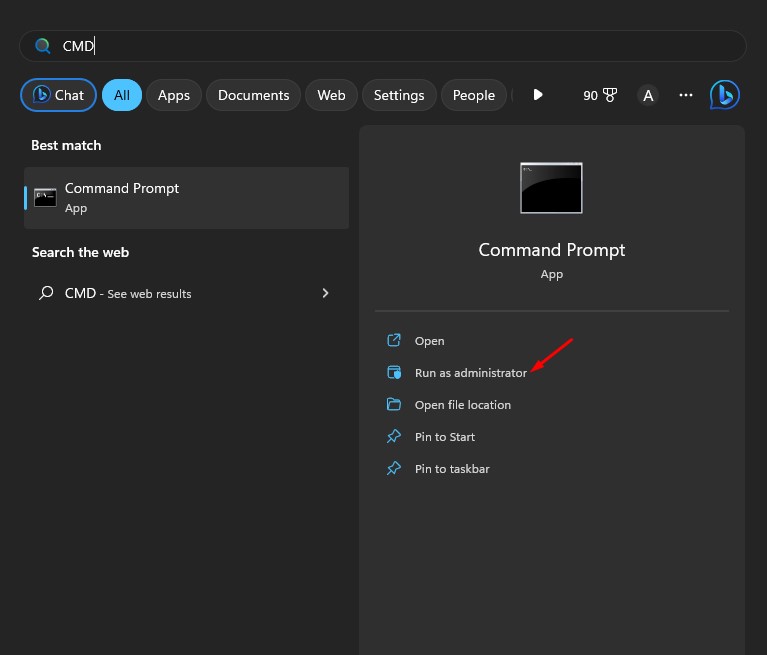Show more filters with play arrow
The height and width of the screenshot is (655, 767).
point(538,95)
